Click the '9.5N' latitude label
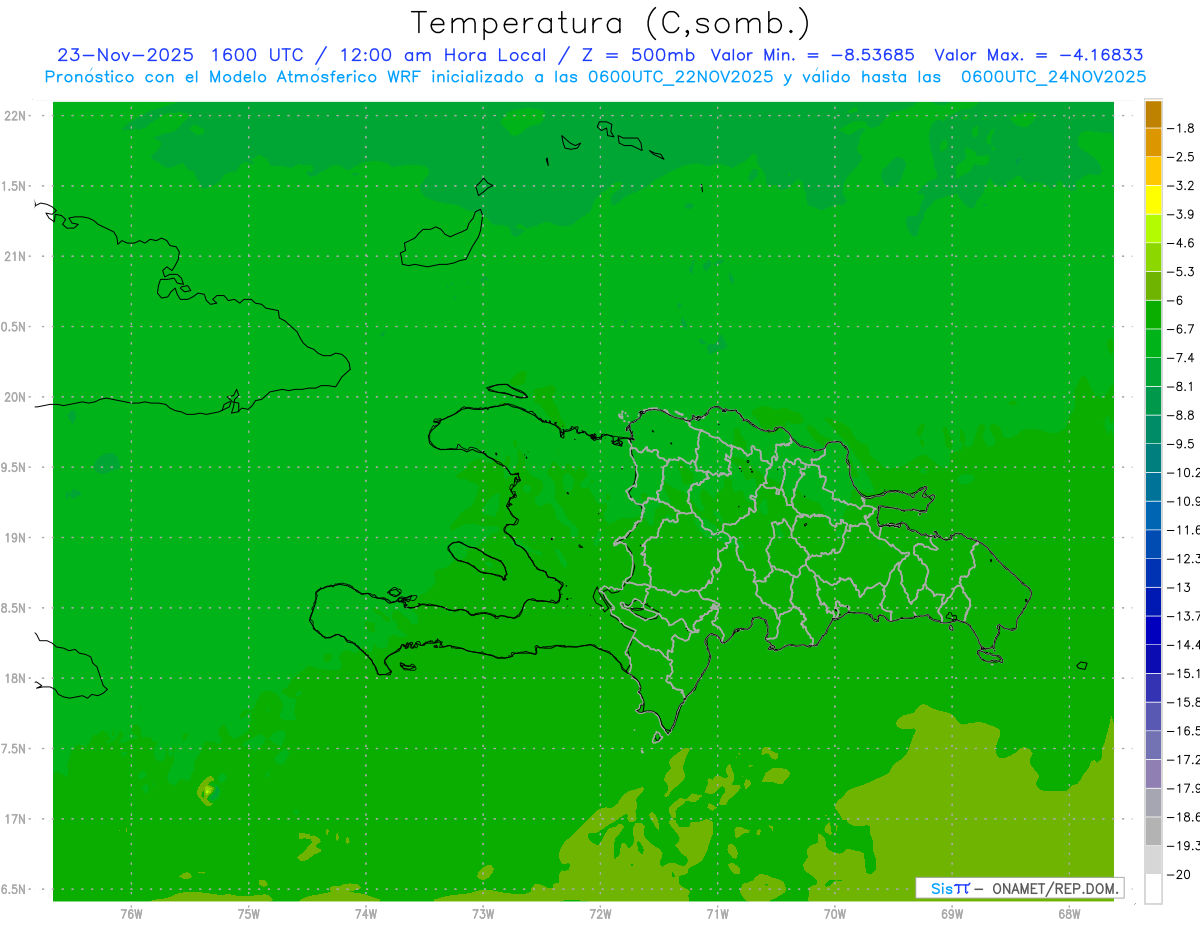The height and width of the screenshot is (927, 1200). click(14, 467)
